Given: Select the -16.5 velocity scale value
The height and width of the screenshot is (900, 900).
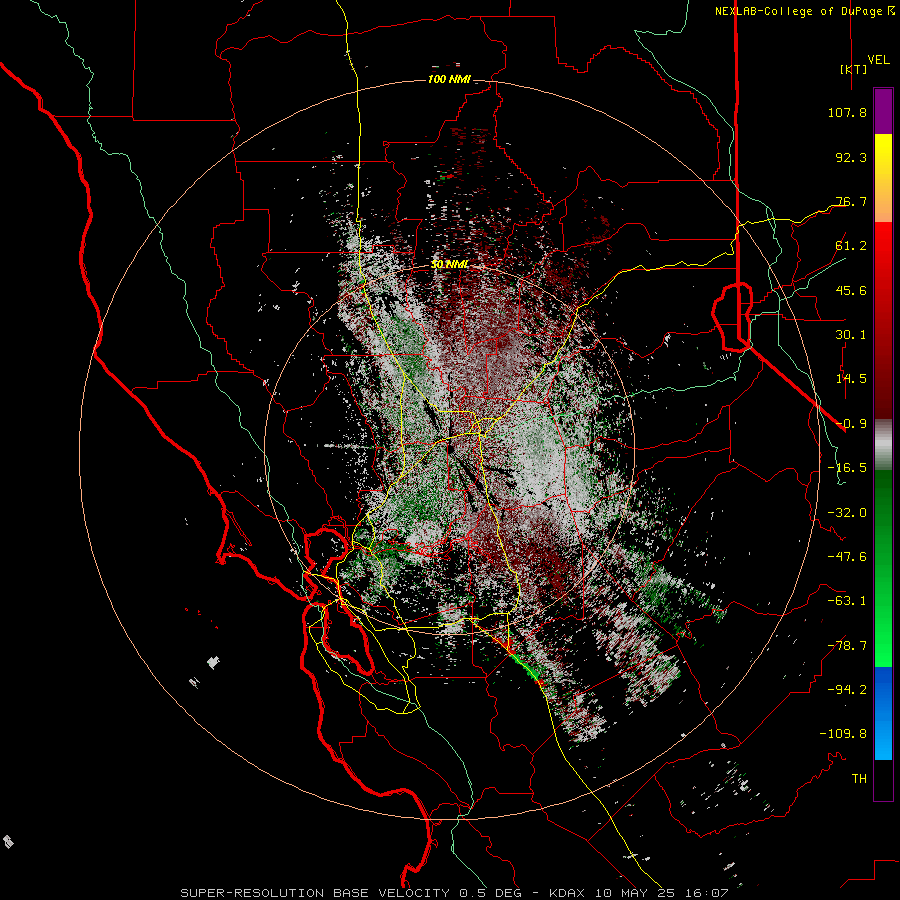Looking at the screenshot, I should tap(847, 468).
